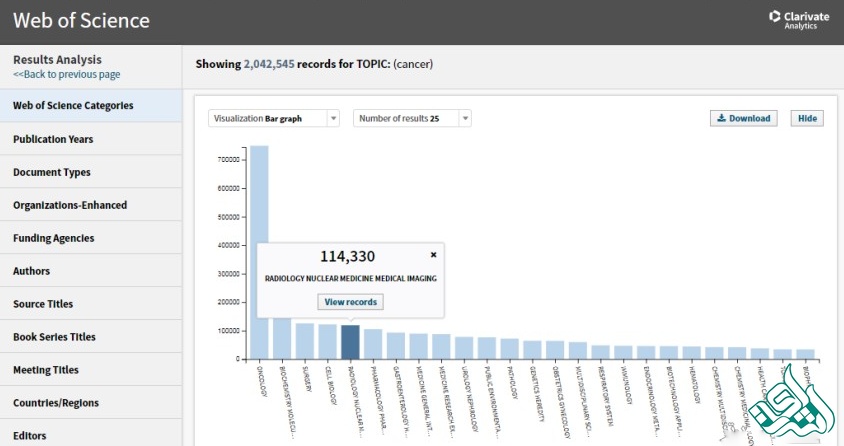Open Countries/Regions analysis

[57, 403]
